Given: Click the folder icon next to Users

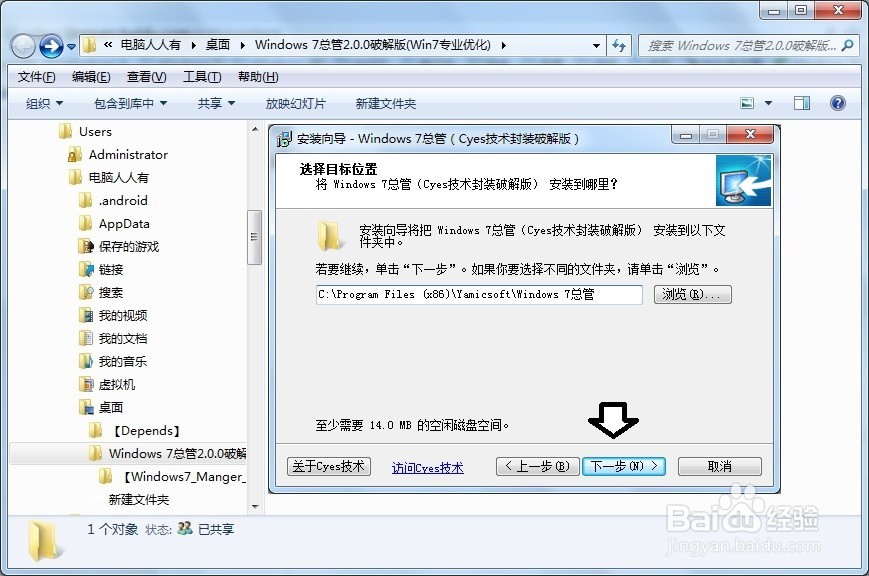Looking at the screenshot, I should (x=65, y=131).
